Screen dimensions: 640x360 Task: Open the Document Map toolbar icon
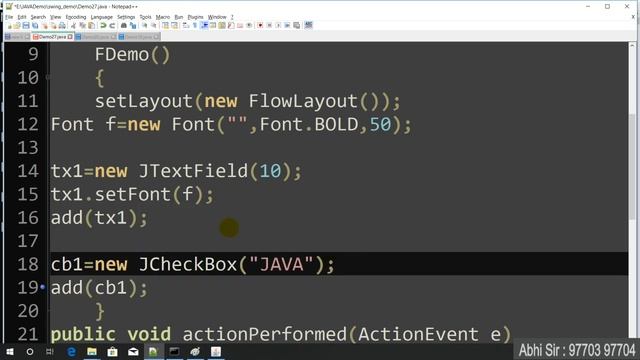coord(222,25)
